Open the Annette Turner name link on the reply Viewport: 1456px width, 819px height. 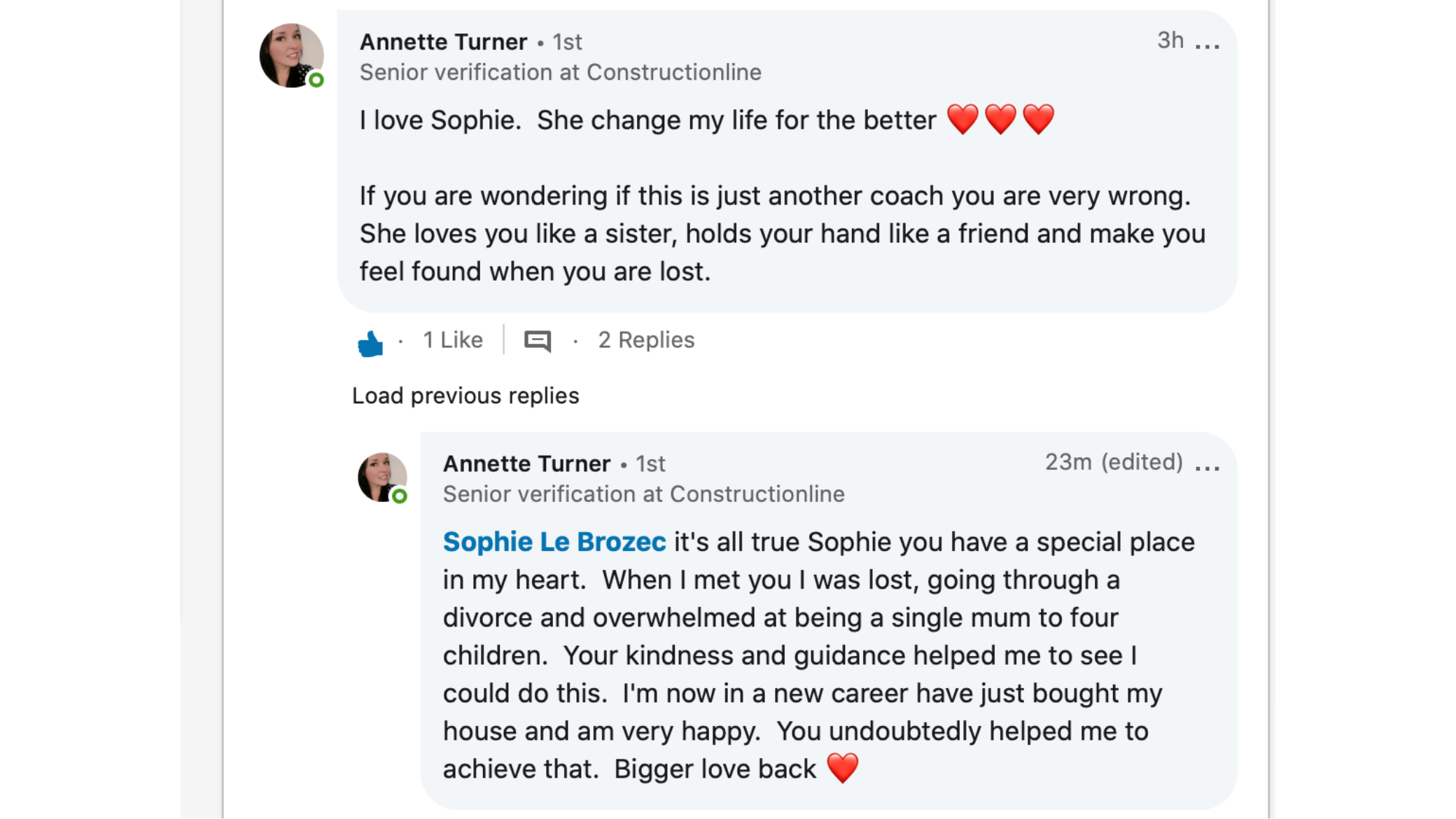[x=526, y=464]
